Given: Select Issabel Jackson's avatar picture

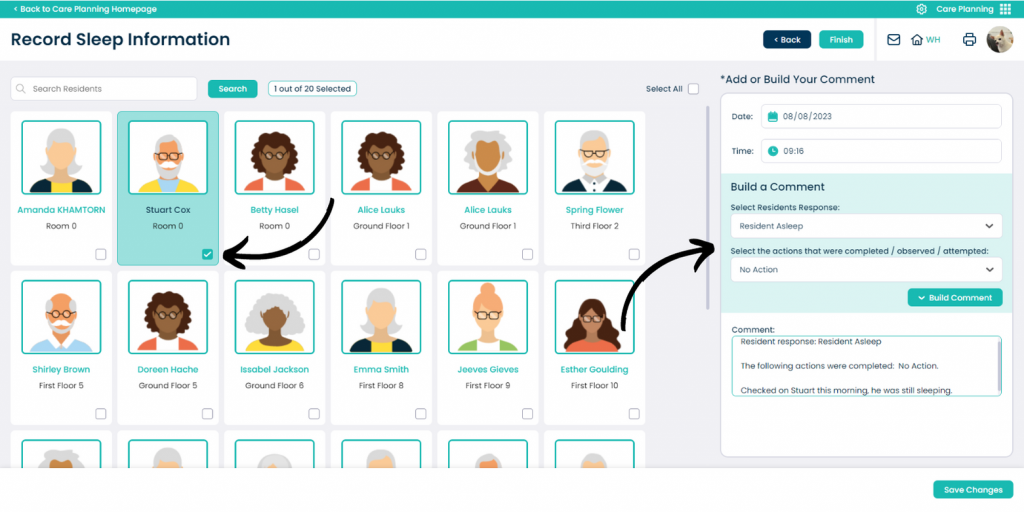Looking at the screenshot, I should 274,317.
